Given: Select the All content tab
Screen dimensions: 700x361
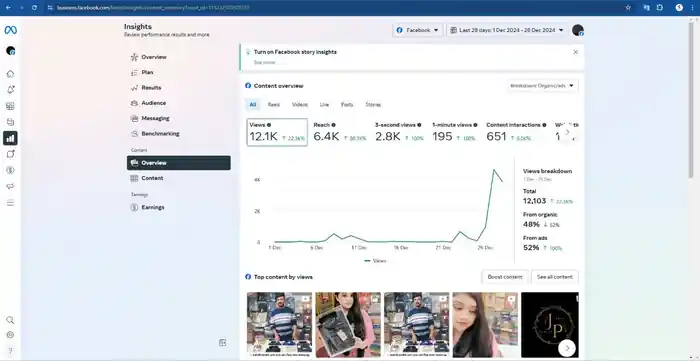Looking at the screenshot, I should 253,105.
